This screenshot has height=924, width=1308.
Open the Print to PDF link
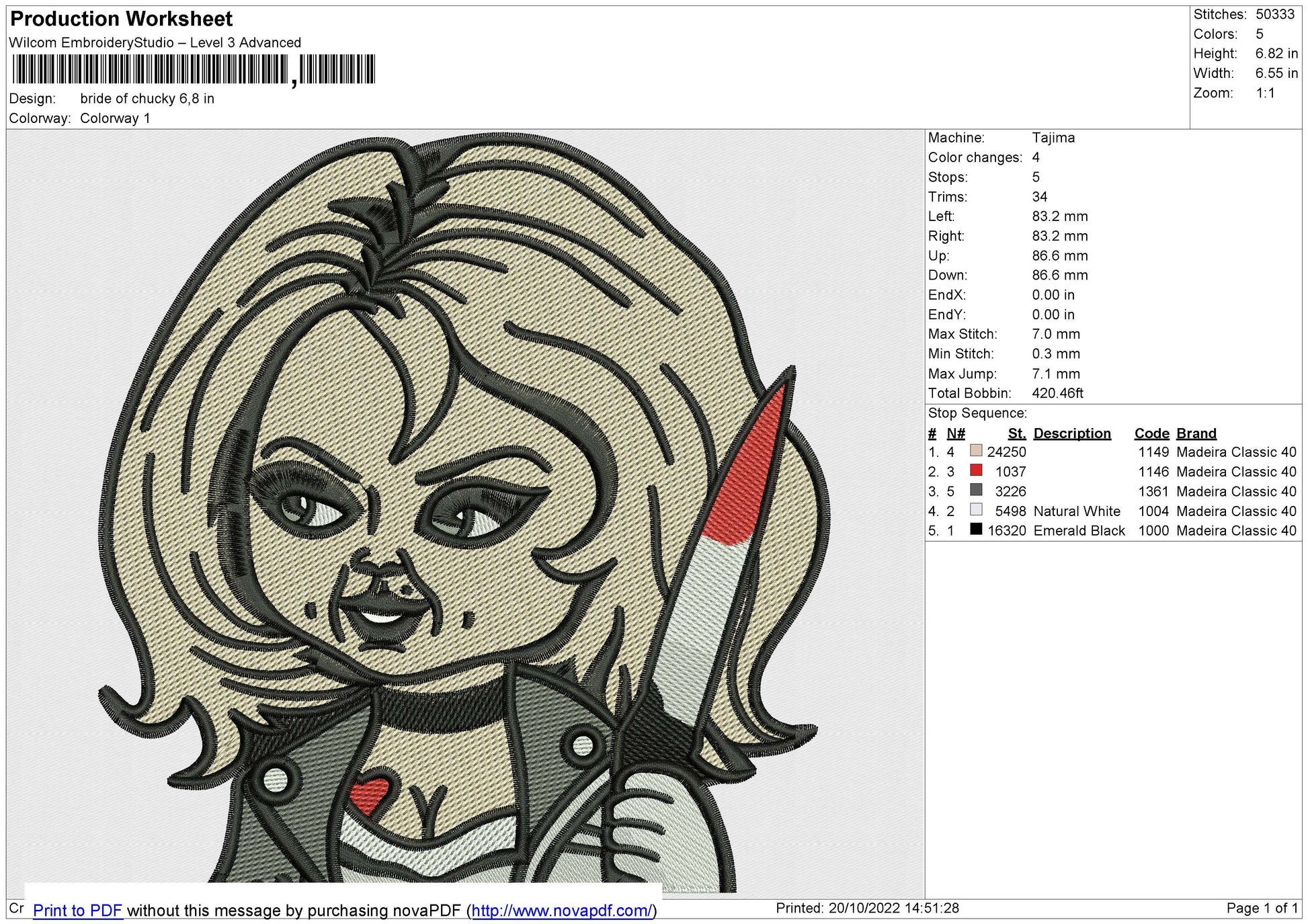tap(77, 911)
